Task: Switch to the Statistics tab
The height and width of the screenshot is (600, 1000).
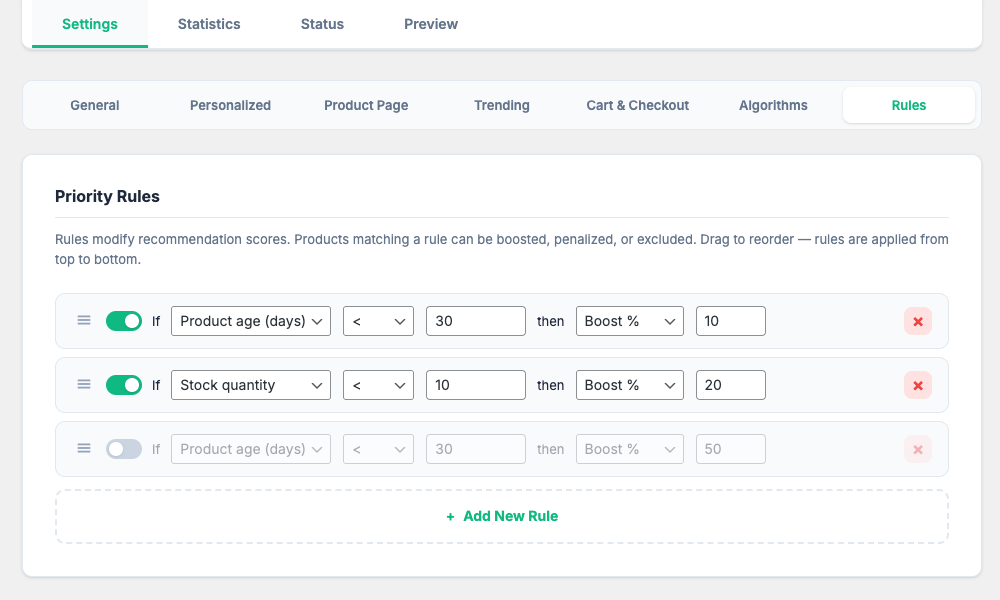Action: tap(209, 24)
